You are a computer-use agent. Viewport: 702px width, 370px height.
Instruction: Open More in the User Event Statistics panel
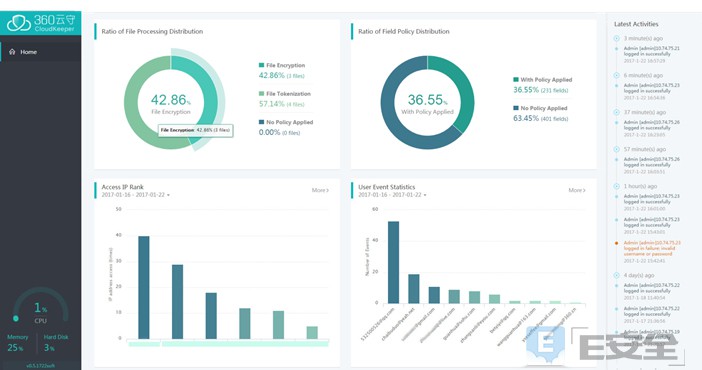tap(577, 190)
